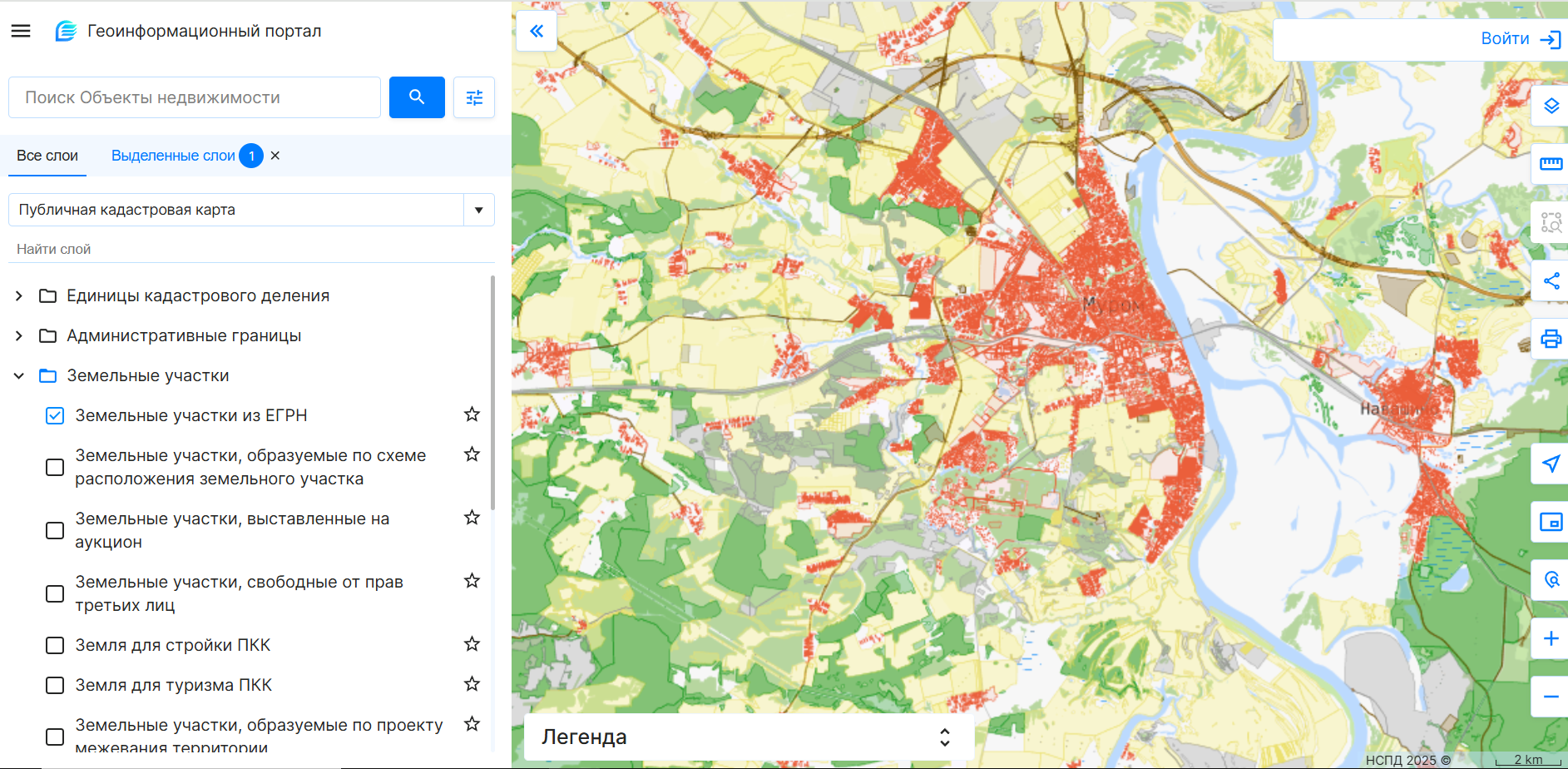Collapse the Земельные участки folder
1568x769 pixels.
tap(19, 376)
